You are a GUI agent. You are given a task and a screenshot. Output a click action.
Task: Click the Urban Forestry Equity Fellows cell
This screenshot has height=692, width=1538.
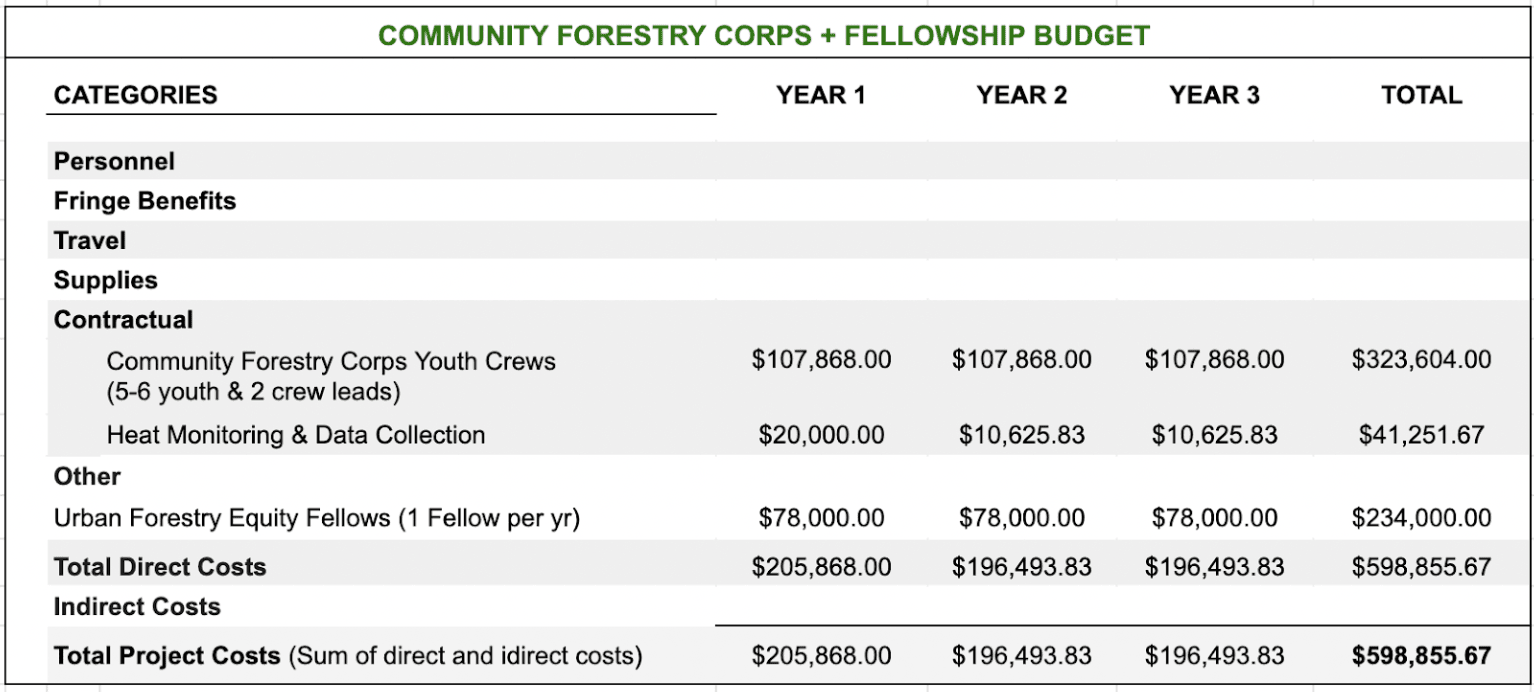pos(317,518)
